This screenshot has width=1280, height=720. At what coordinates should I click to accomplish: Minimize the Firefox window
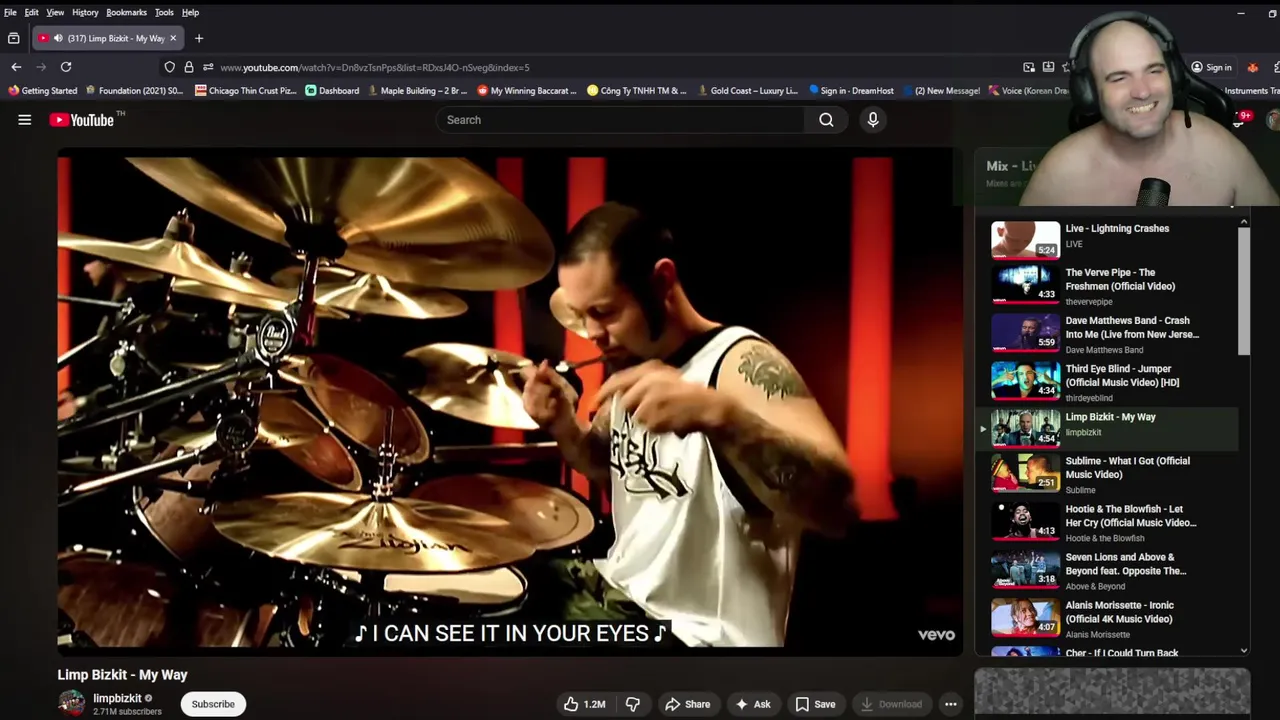(1241, 13)
